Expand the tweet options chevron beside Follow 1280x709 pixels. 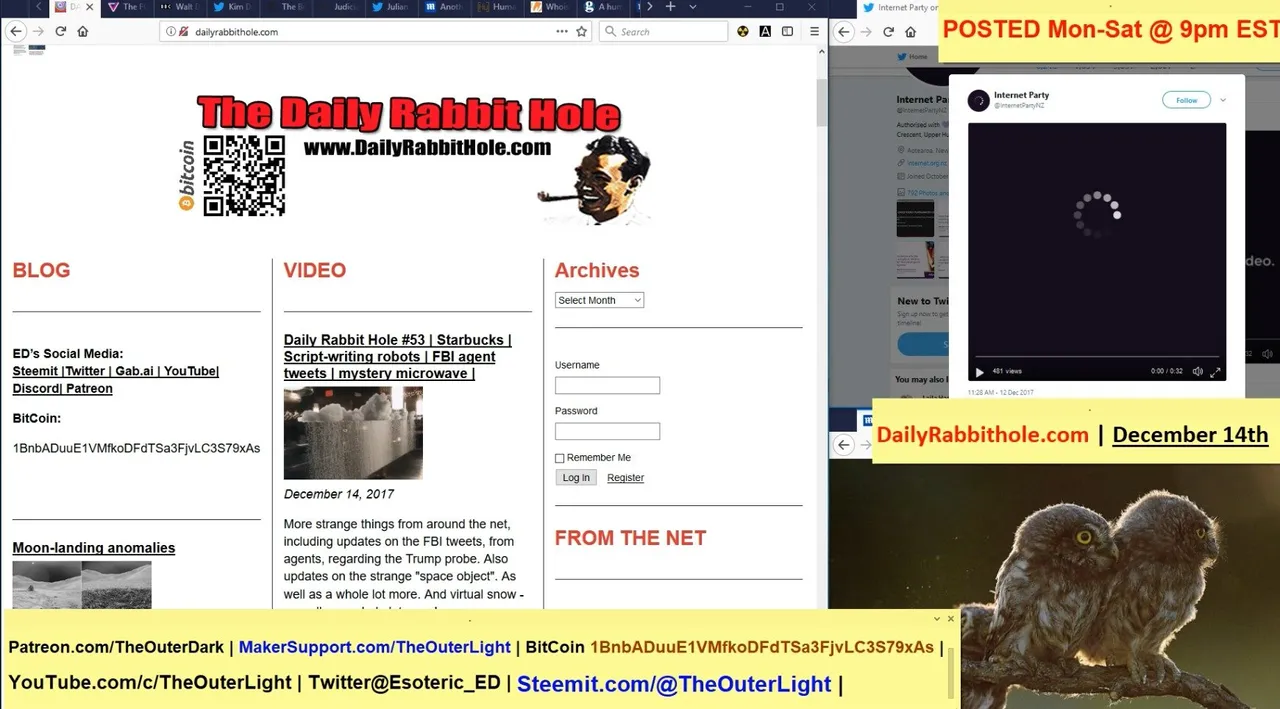coord(1223,100)
